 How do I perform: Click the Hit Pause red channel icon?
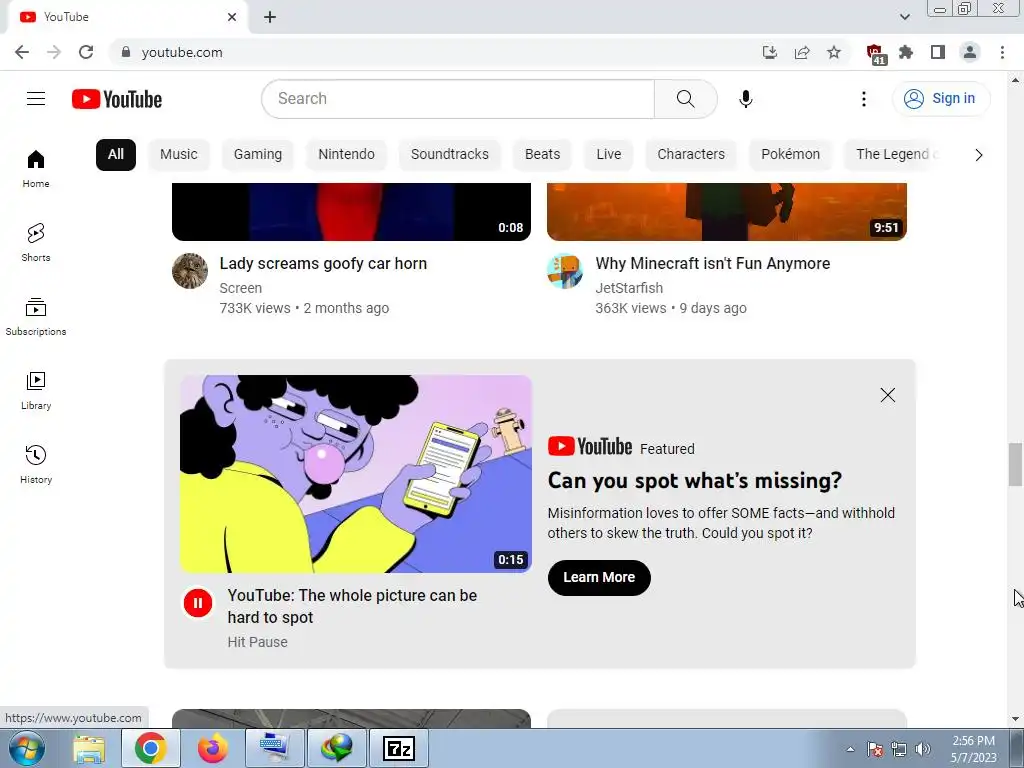pyautogui.click(x=198, y=603)
